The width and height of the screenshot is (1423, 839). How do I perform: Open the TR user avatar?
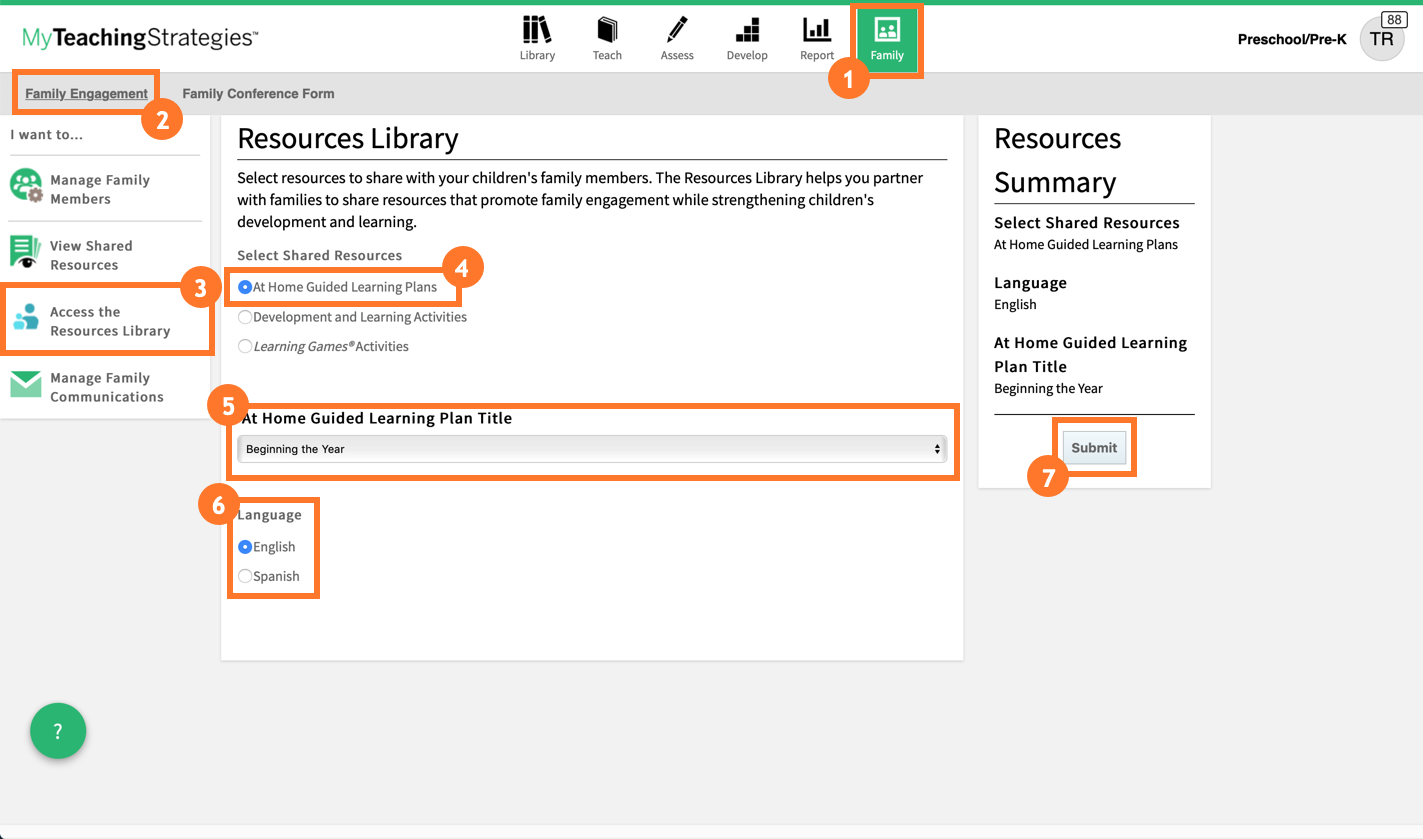pos(1381,39)
